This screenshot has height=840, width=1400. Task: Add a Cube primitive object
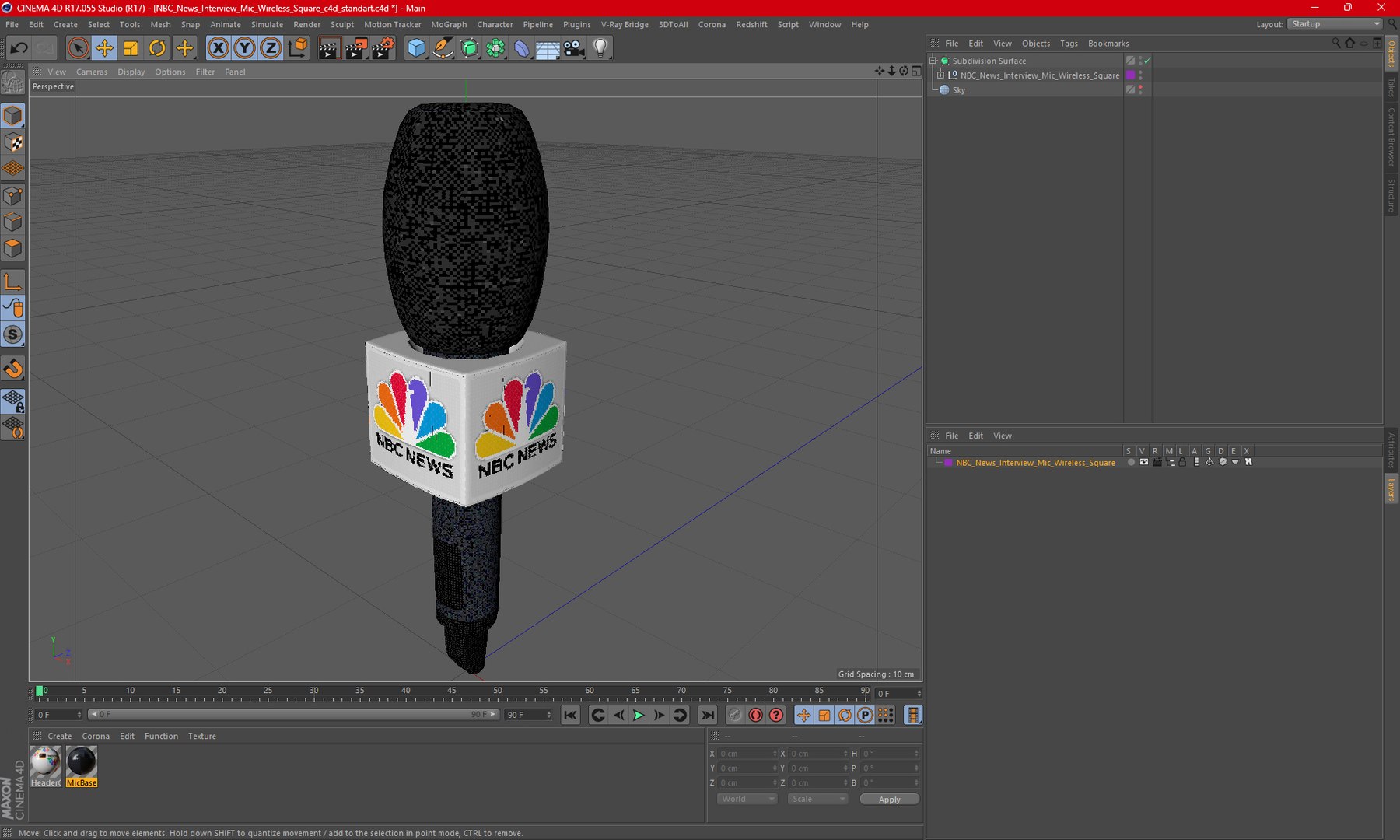coord(416,48)
